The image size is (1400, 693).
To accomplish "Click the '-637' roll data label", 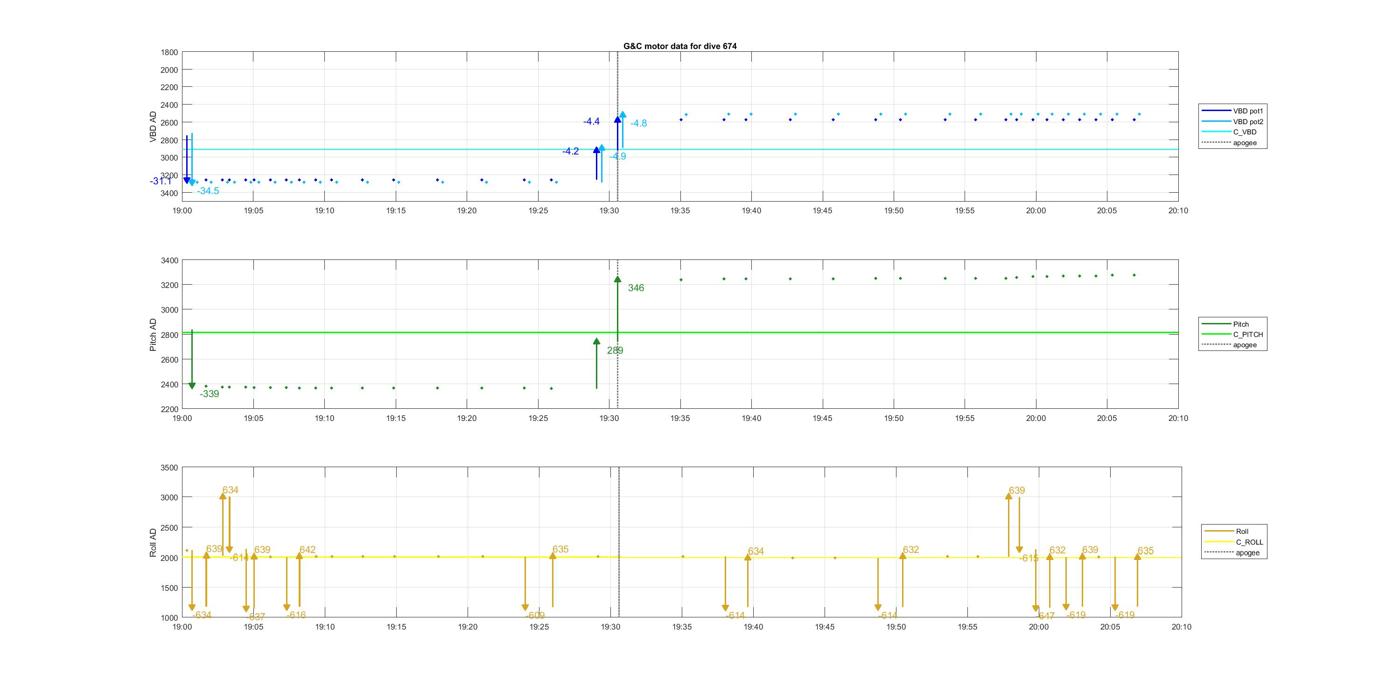I will click(256, 617).
